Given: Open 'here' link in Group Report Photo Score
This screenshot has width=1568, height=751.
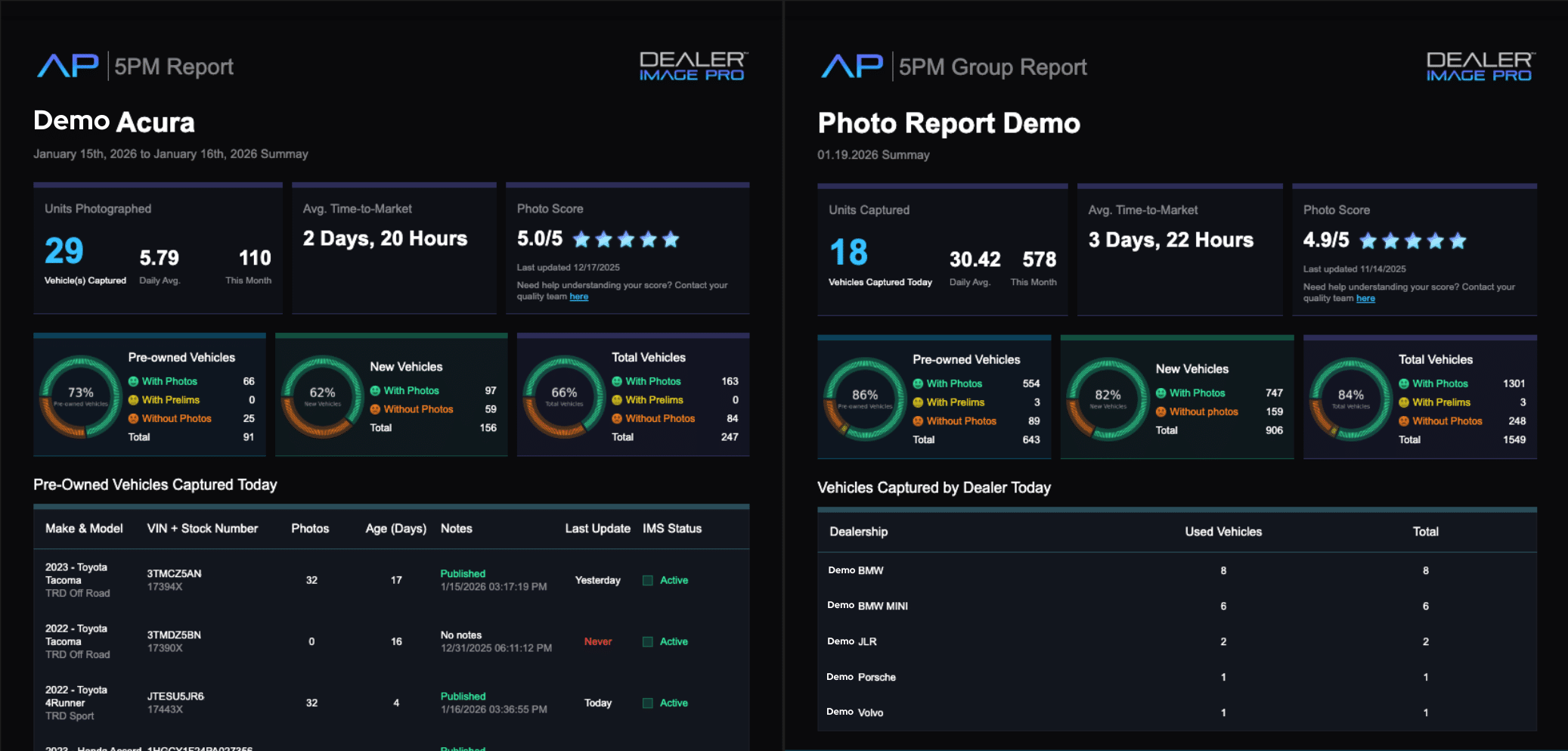Looking at the screenshot, I should coord(1365,299).
